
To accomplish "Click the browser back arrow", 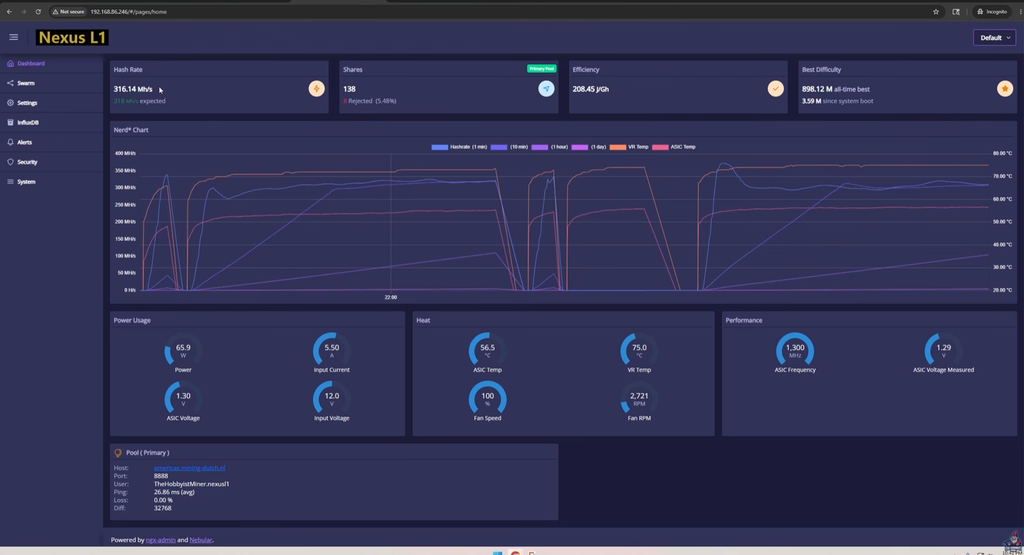I will [x=9, y=12].
